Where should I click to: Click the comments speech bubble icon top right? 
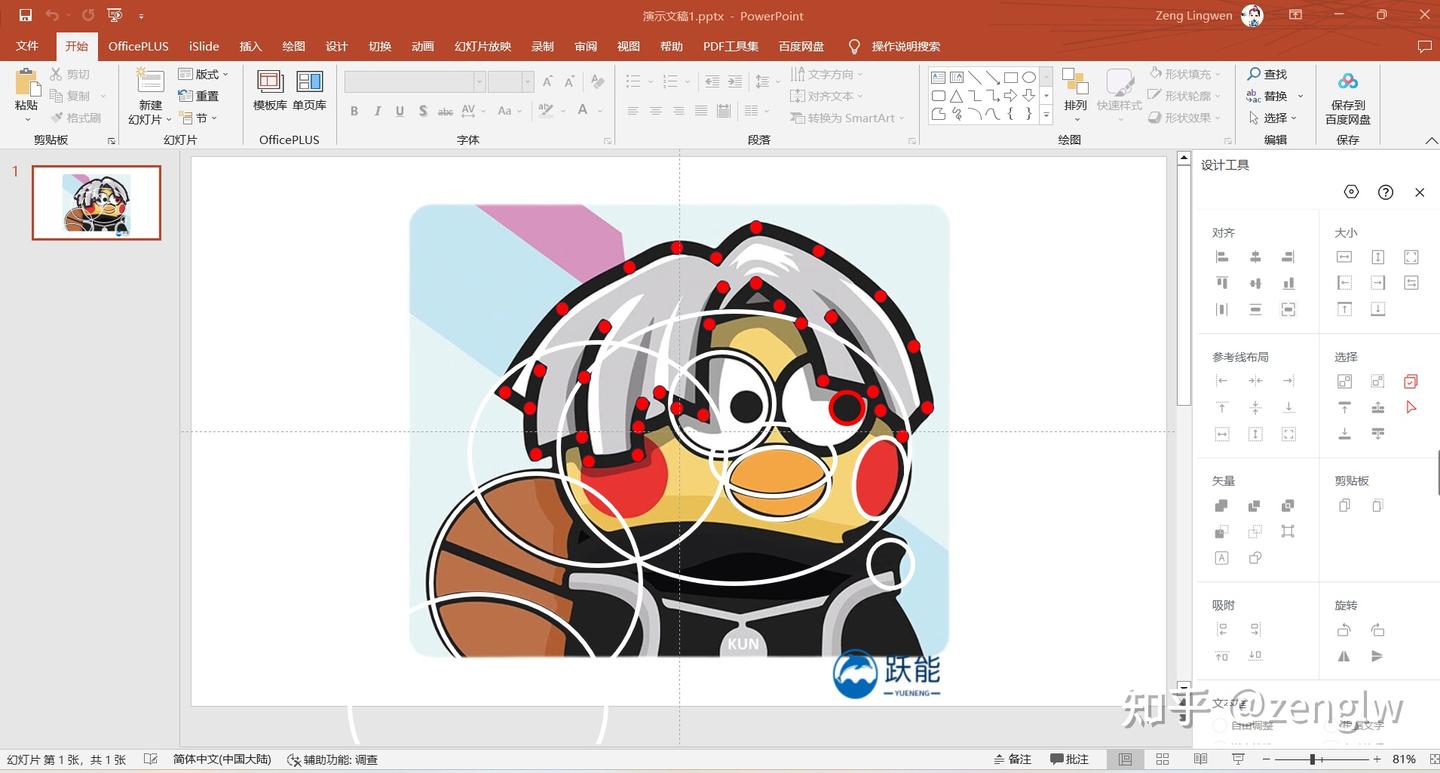(x=1425, y=47)
